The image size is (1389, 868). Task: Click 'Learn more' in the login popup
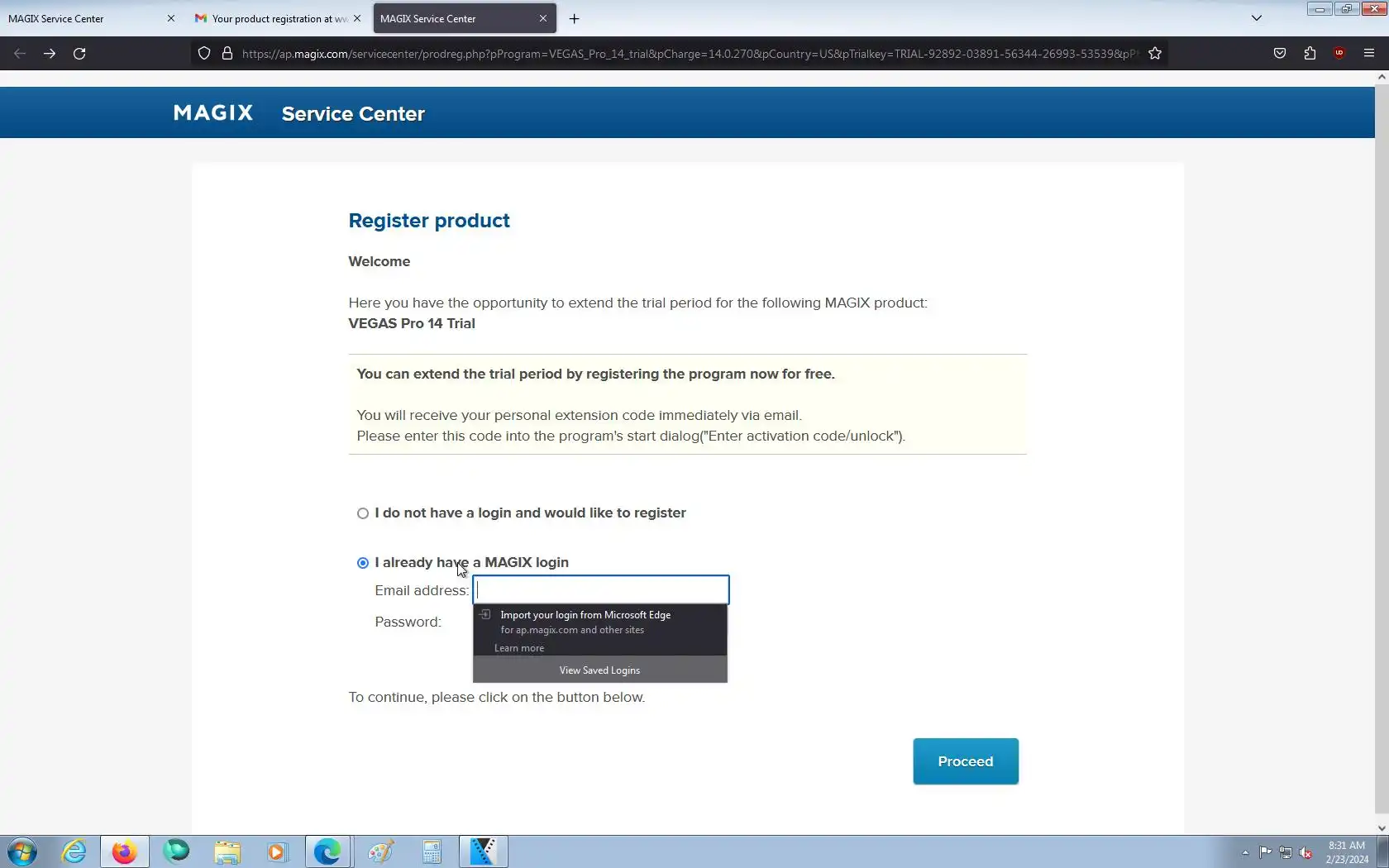tap(519, 648)
